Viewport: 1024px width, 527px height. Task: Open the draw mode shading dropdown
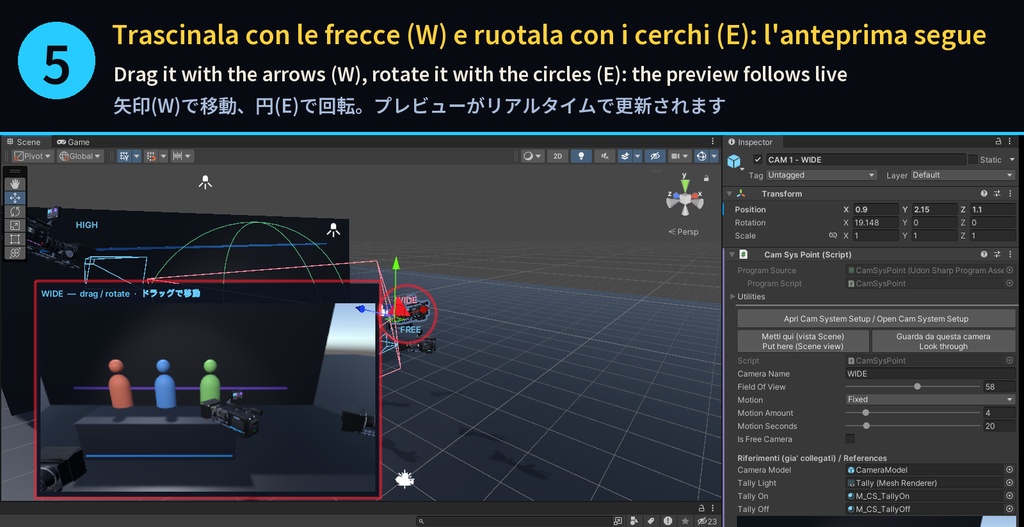(532, 156)
